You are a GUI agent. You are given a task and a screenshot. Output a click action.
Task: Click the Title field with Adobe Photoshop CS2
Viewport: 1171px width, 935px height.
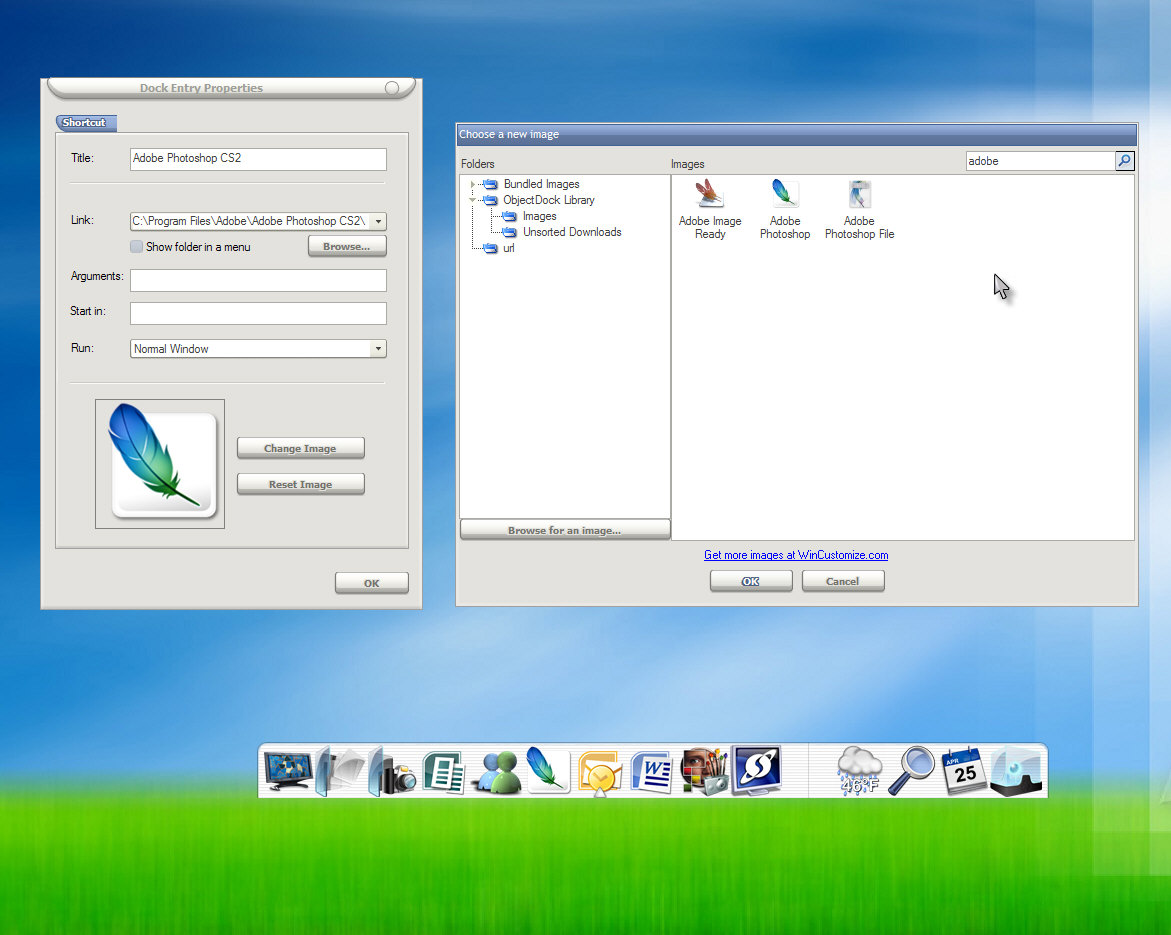(x=258, y=158)
